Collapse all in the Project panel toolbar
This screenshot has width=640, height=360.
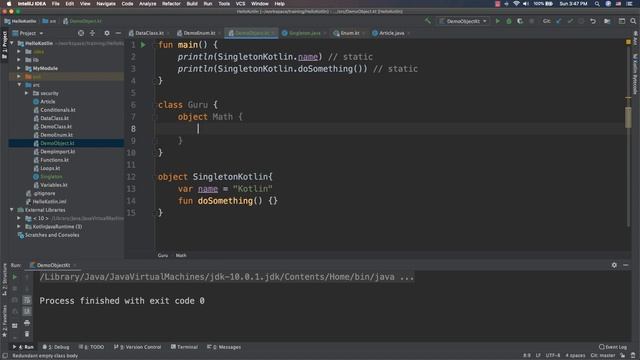pyautogui.click(x=93, y=33)
